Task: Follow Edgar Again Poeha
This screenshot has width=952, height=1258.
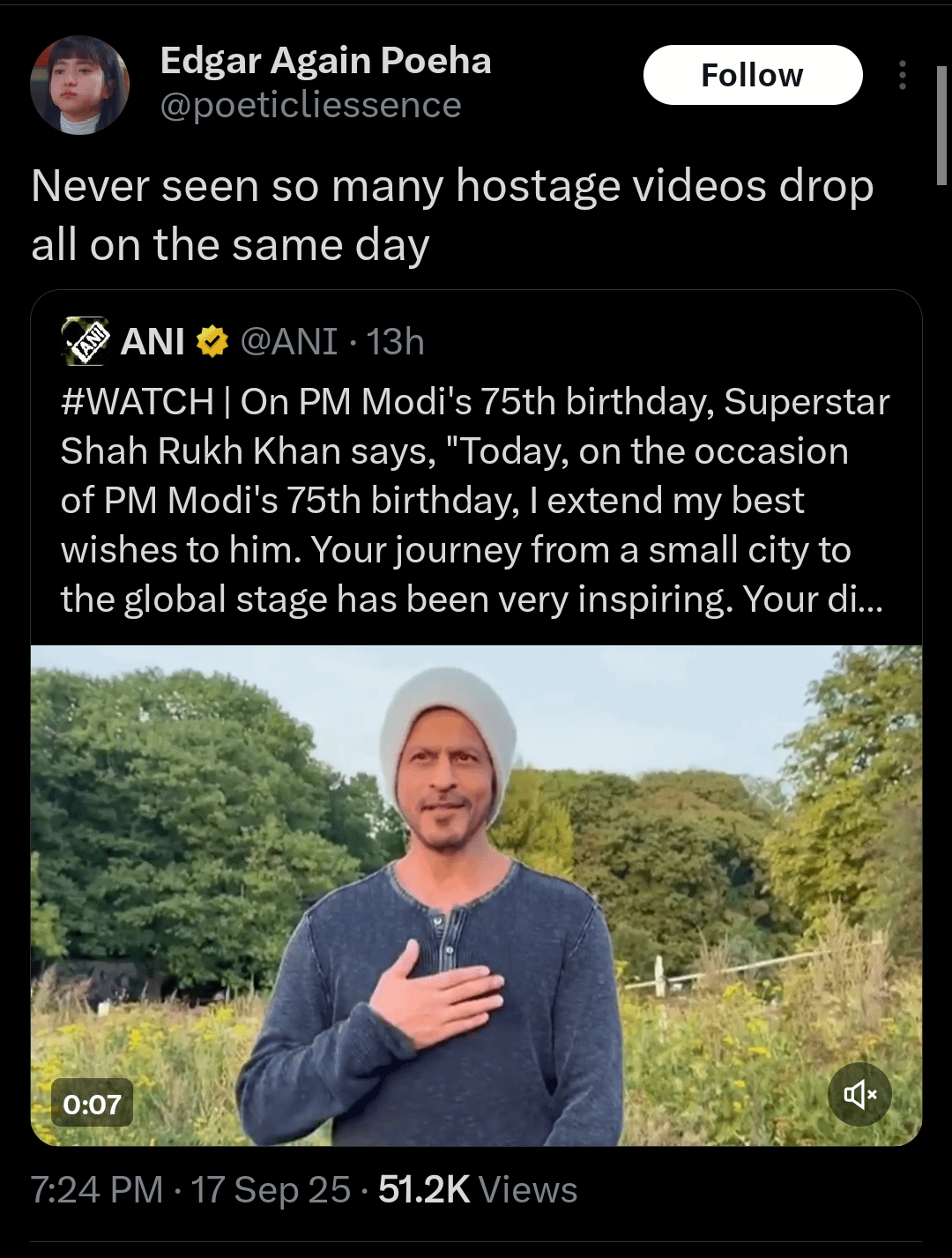Action: coord(753,75)
